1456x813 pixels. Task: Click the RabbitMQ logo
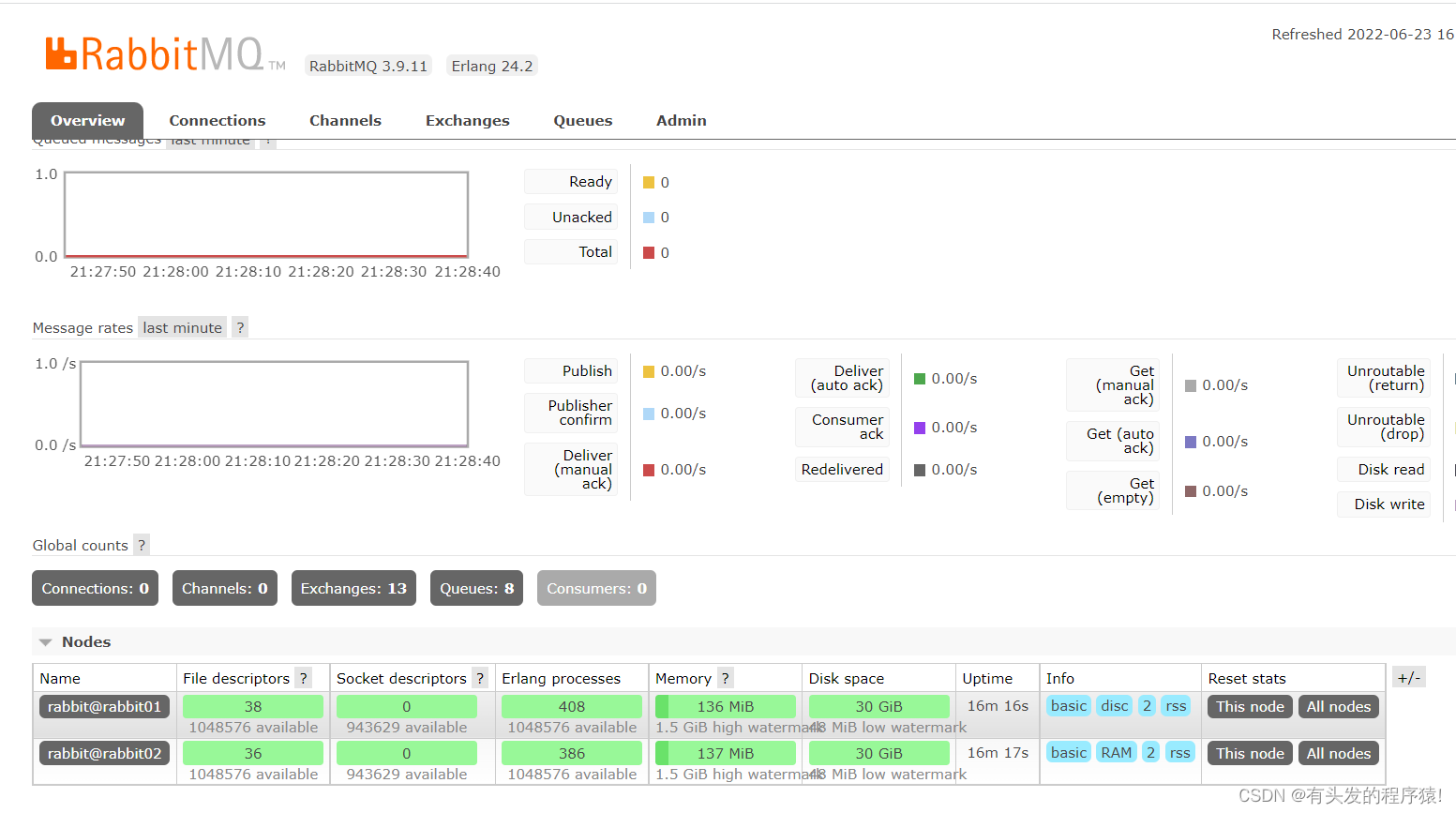click(165, 54)
